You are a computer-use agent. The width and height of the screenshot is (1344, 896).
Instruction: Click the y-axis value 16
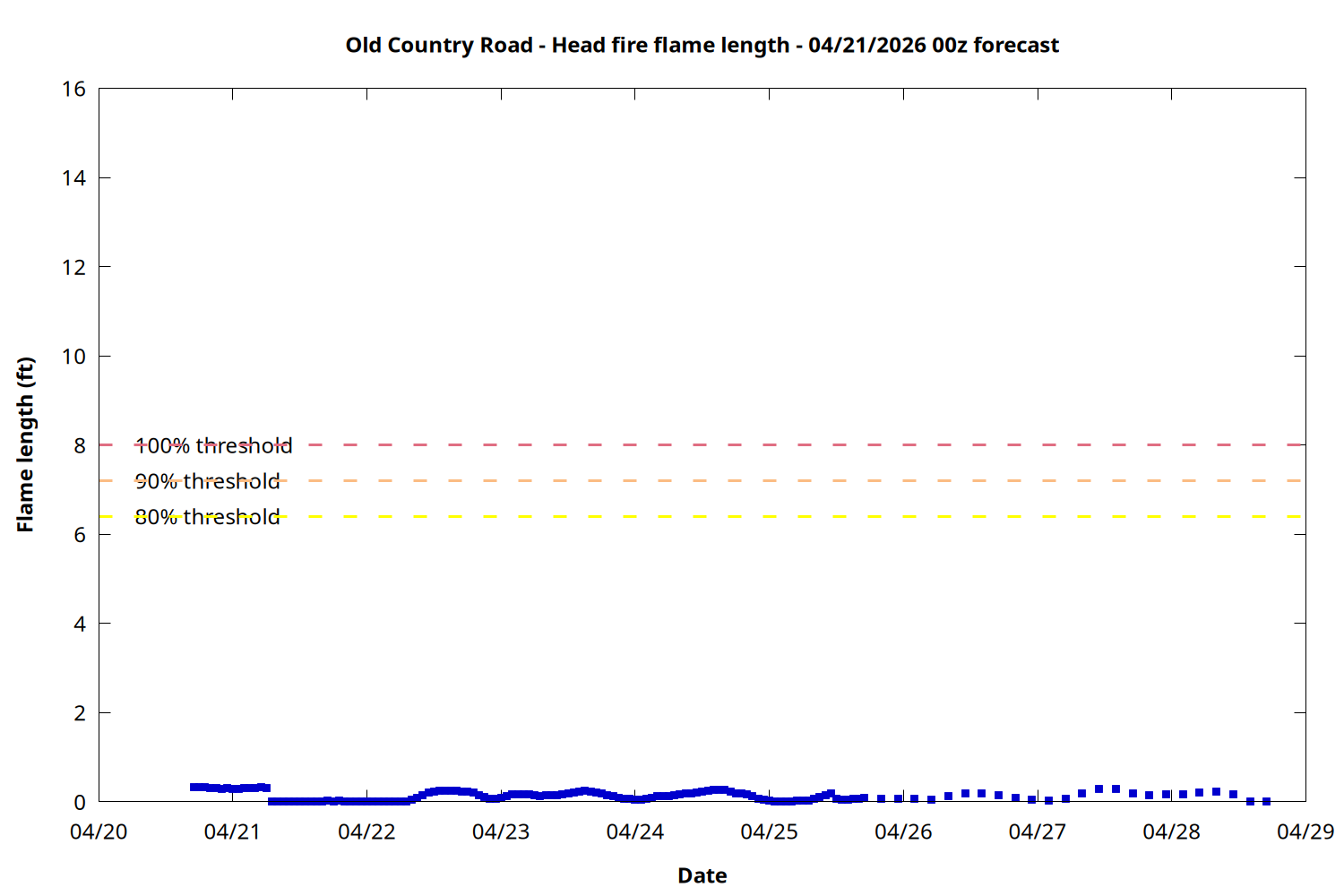pos(74,89)
